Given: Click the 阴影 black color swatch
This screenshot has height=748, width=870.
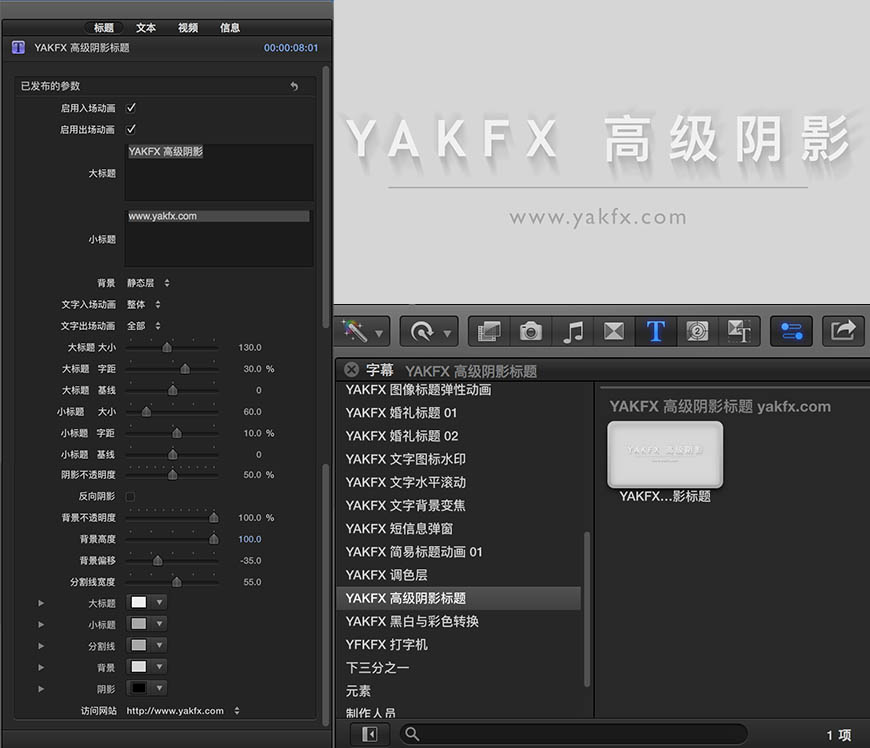Looking at the screenshot, I should click(139, 688).
